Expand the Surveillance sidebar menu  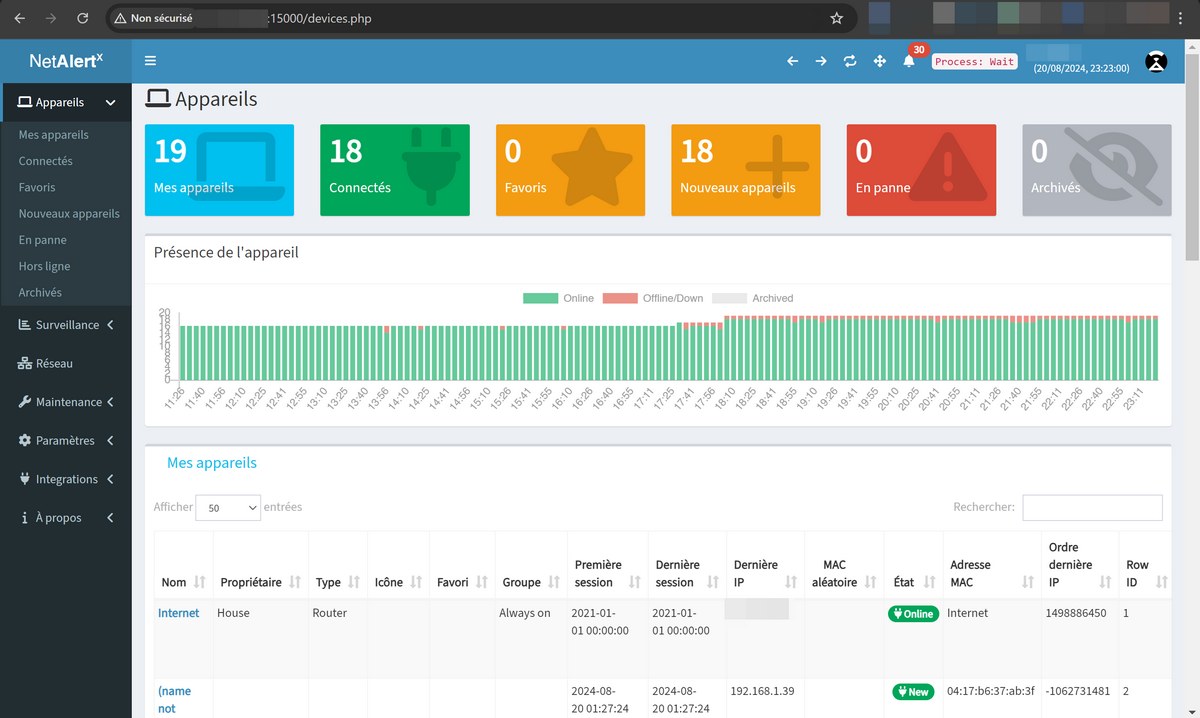point(66,325)
